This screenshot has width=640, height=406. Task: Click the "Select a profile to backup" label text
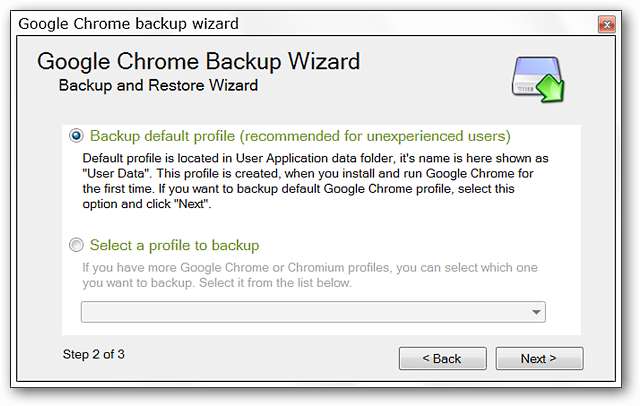pyautogui.click(x=175, y=245)
